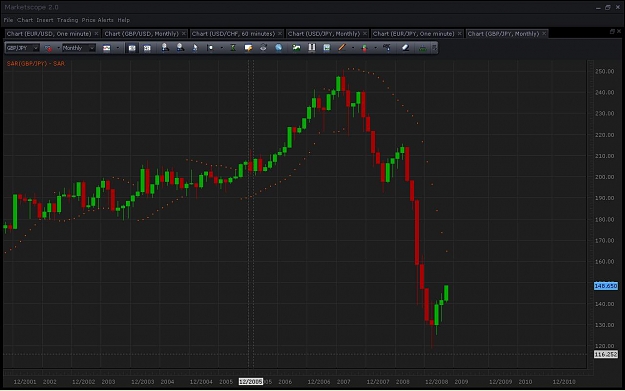625x391 pixels.
Task: Close the Chart (GBP/USD, Monthly) tab
Action: coord(184,33)
